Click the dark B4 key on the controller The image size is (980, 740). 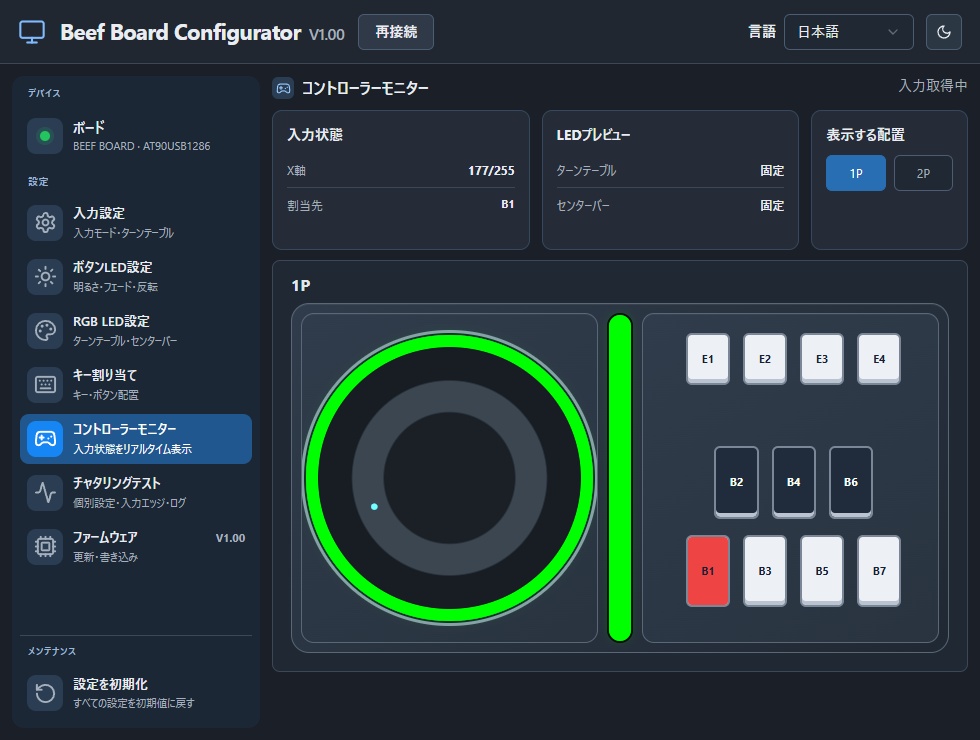pyautogui.click(x=794, y=482)
